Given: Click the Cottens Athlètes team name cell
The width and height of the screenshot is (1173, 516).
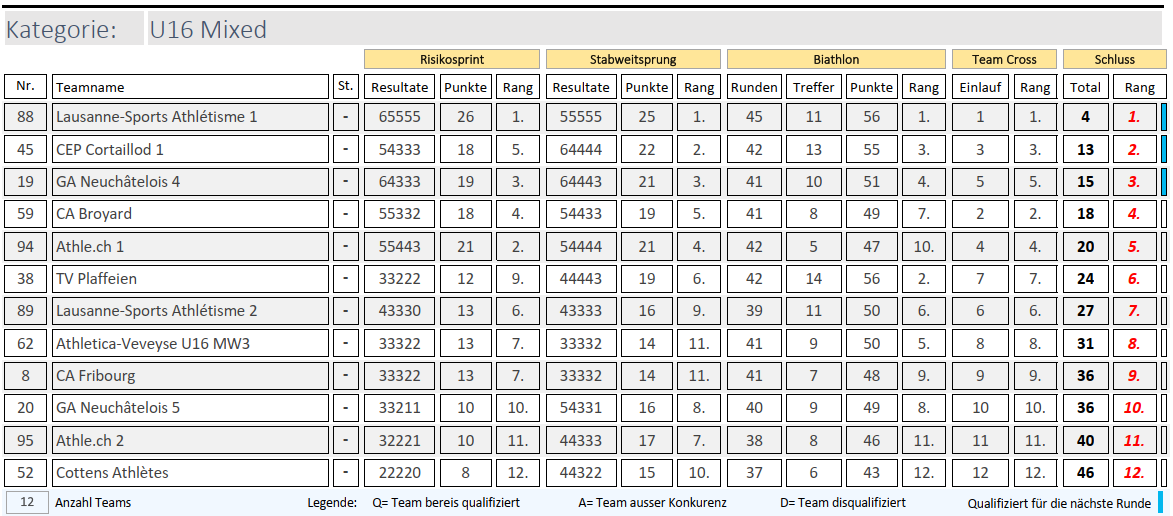Looking at the screenshot, I should point(190,473).
